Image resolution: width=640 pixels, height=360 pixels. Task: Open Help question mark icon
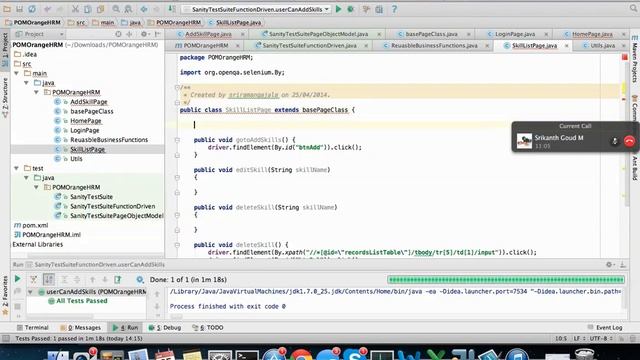pos(394,9)
